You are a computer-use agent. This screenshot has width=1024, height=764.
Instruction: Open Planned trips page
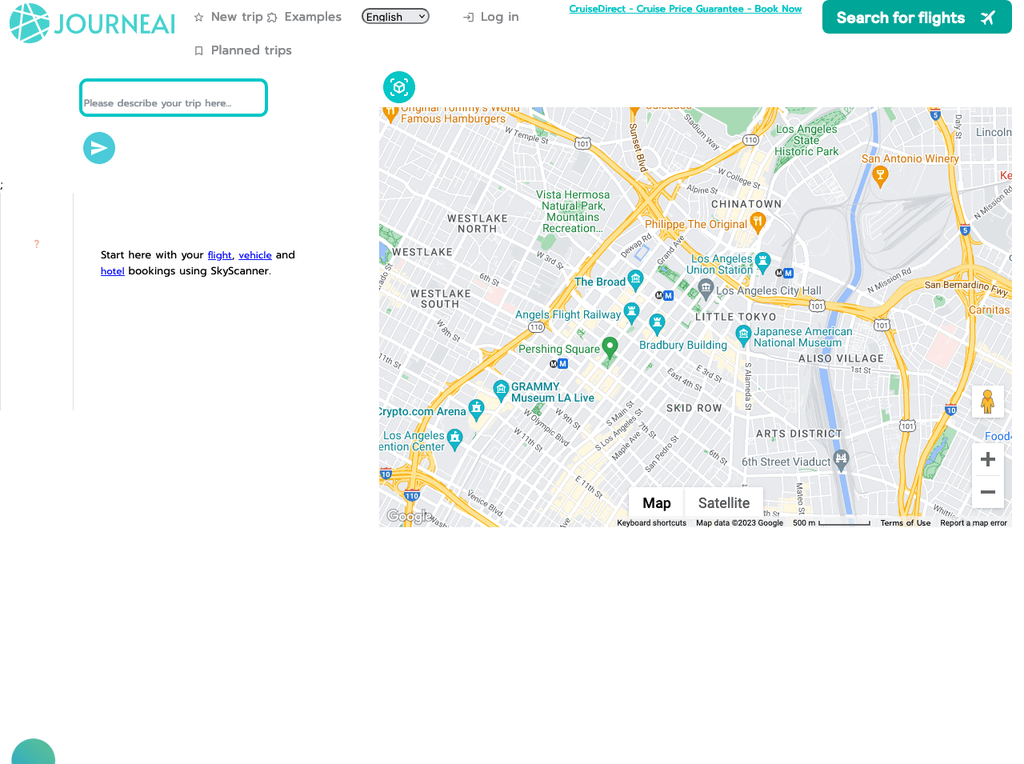[243, 50]
